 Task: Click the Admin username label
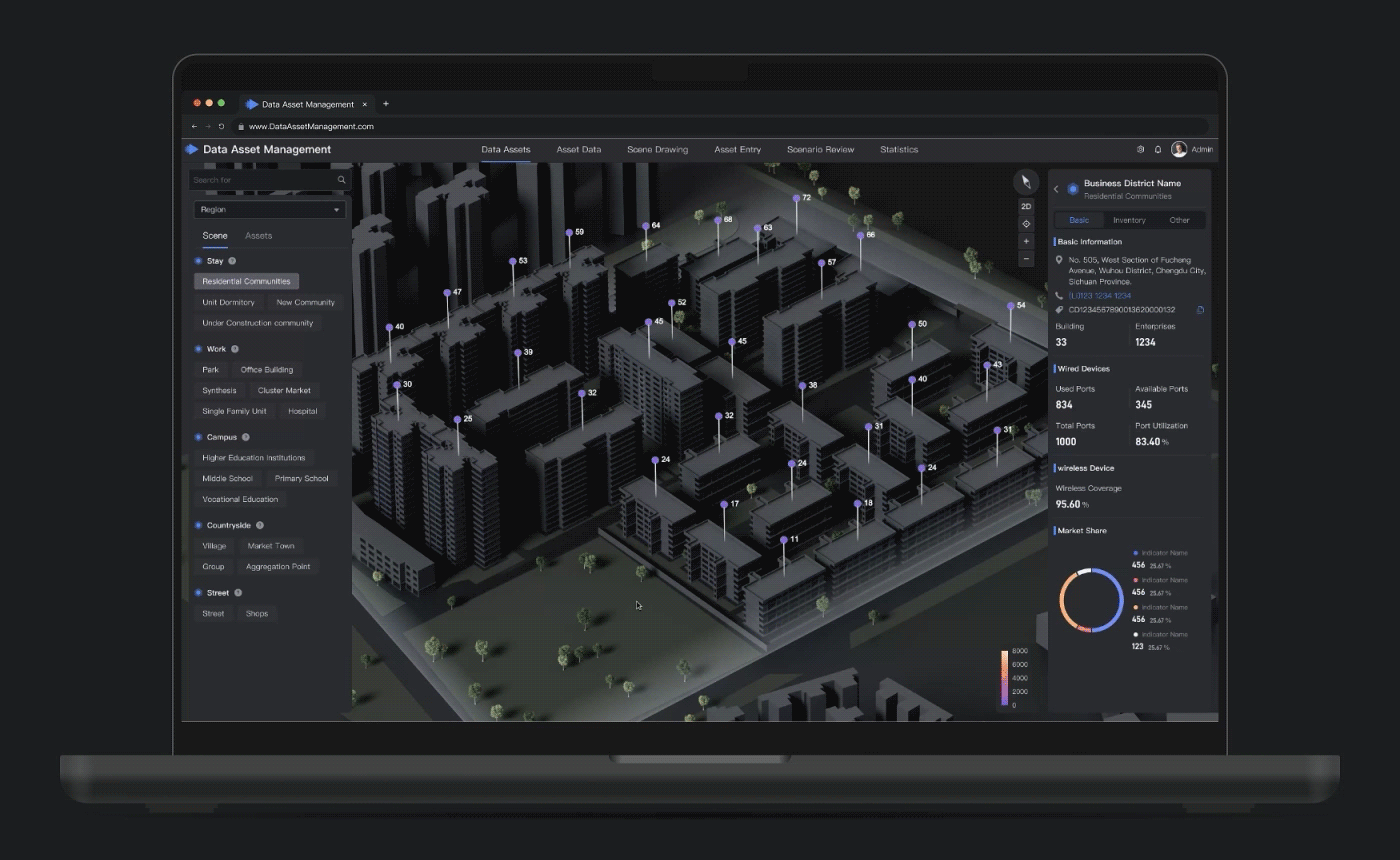1202,149
